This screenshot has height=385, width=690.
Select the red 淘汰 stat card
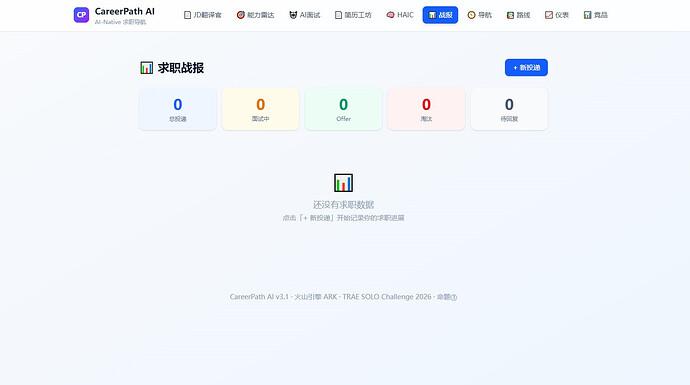tap(426, 109)
